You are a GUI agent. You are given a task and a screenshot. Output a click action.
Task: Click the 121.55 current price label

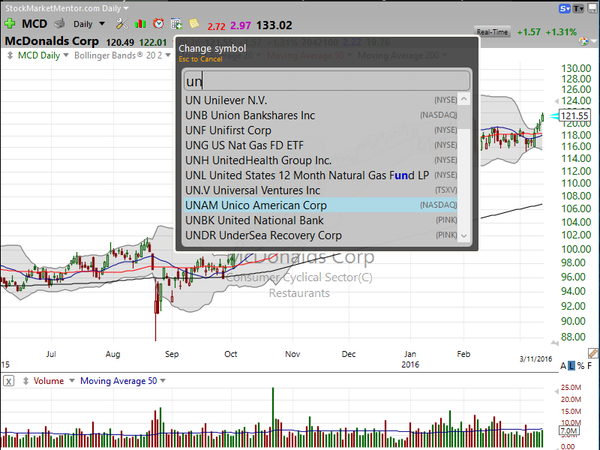[x=575, y=116]
